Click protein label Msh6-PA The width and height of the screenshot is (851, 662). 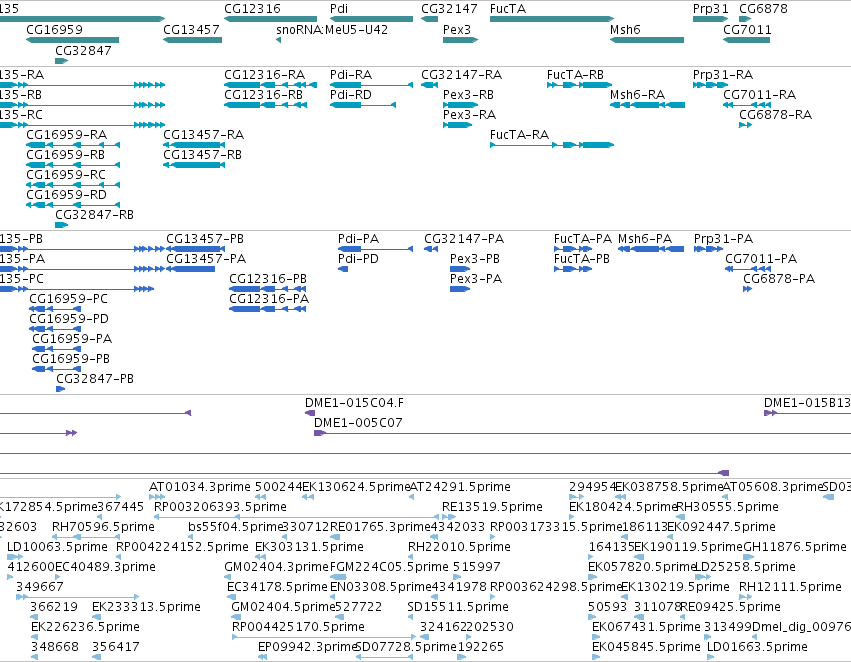(x=645, y=239)
